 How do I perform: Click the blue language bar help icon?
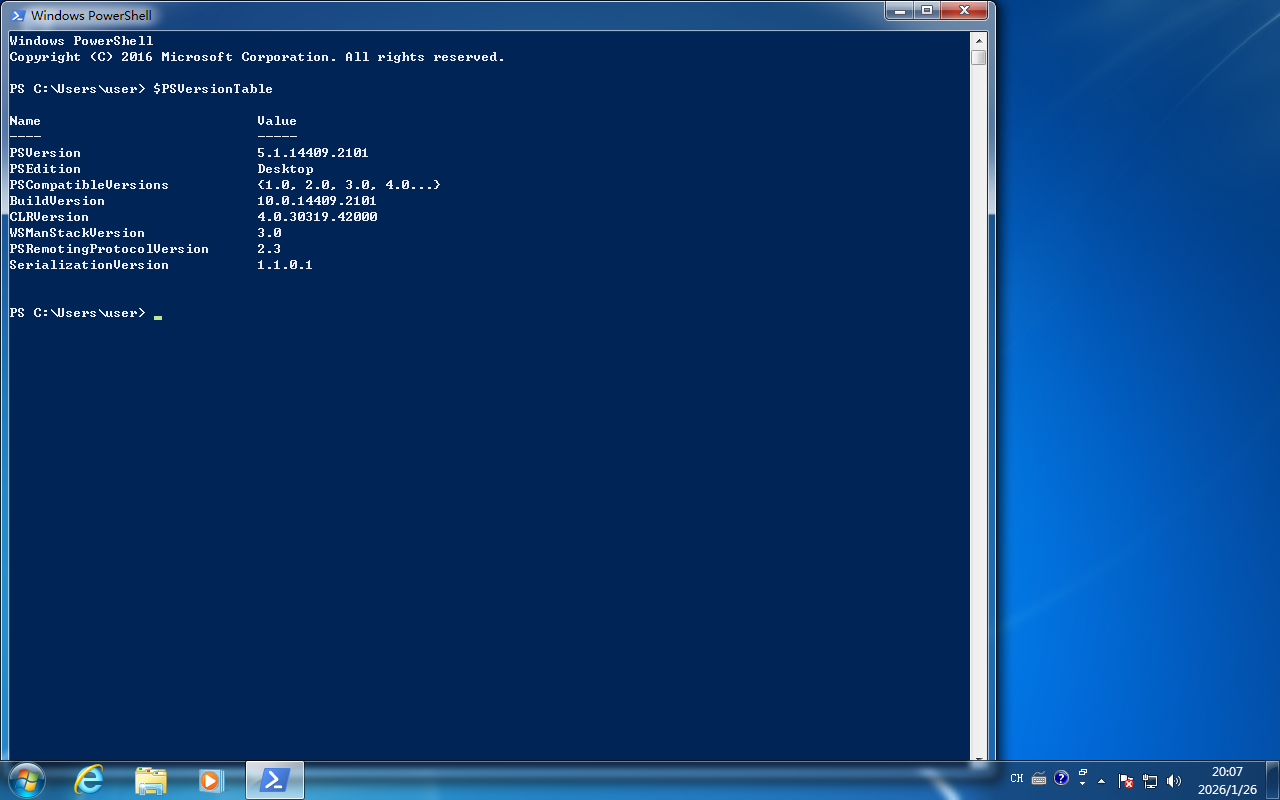coord(1061,777)
